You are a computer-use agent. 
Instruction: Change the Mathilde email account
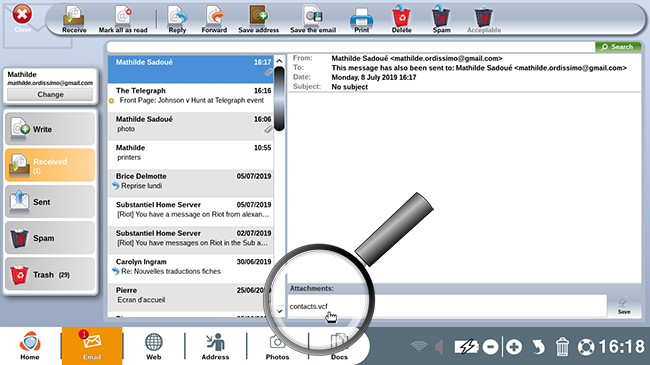click(50, 94)
